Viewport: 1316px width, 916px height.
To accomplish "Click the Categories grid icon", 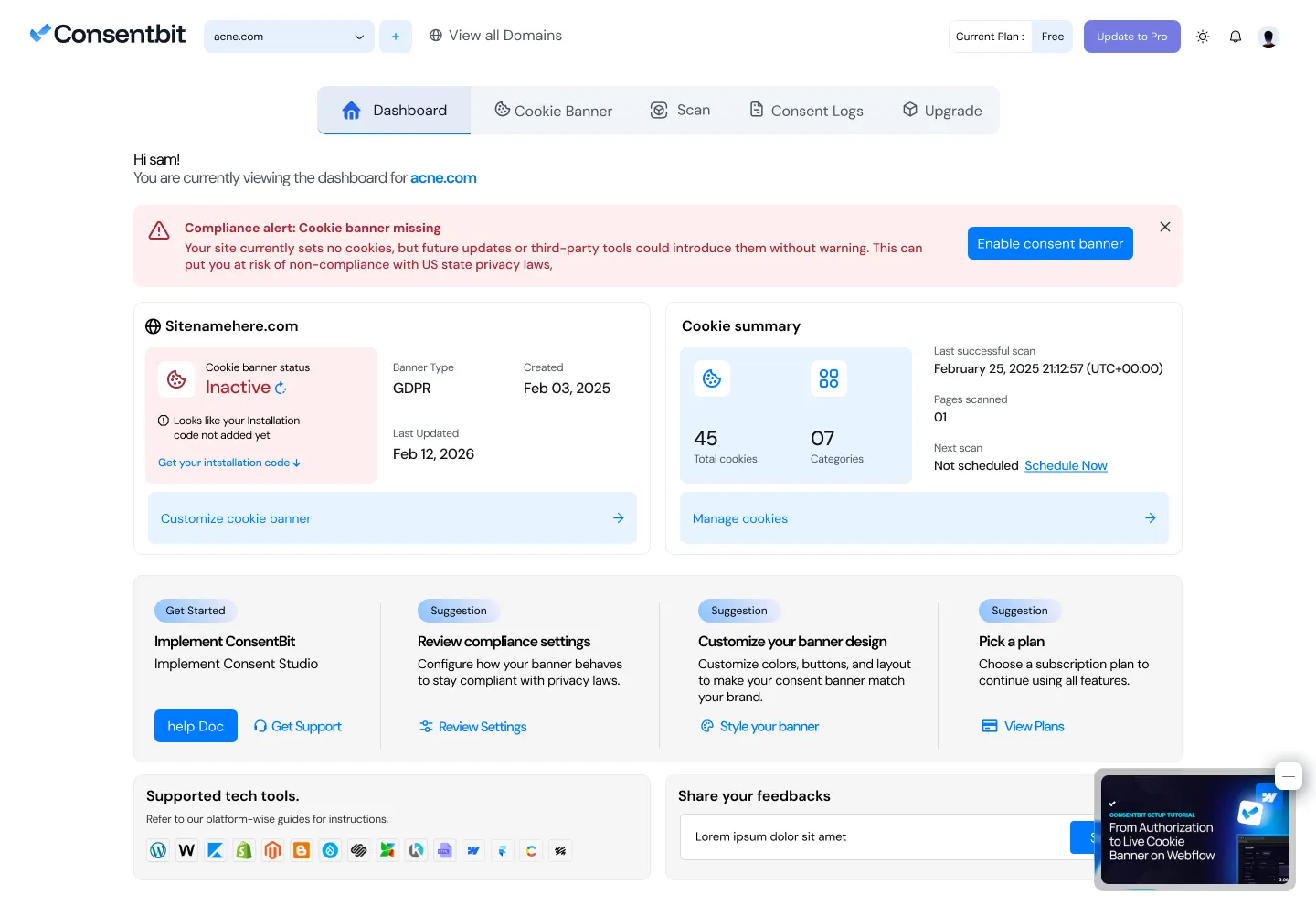I will point(829,378).
